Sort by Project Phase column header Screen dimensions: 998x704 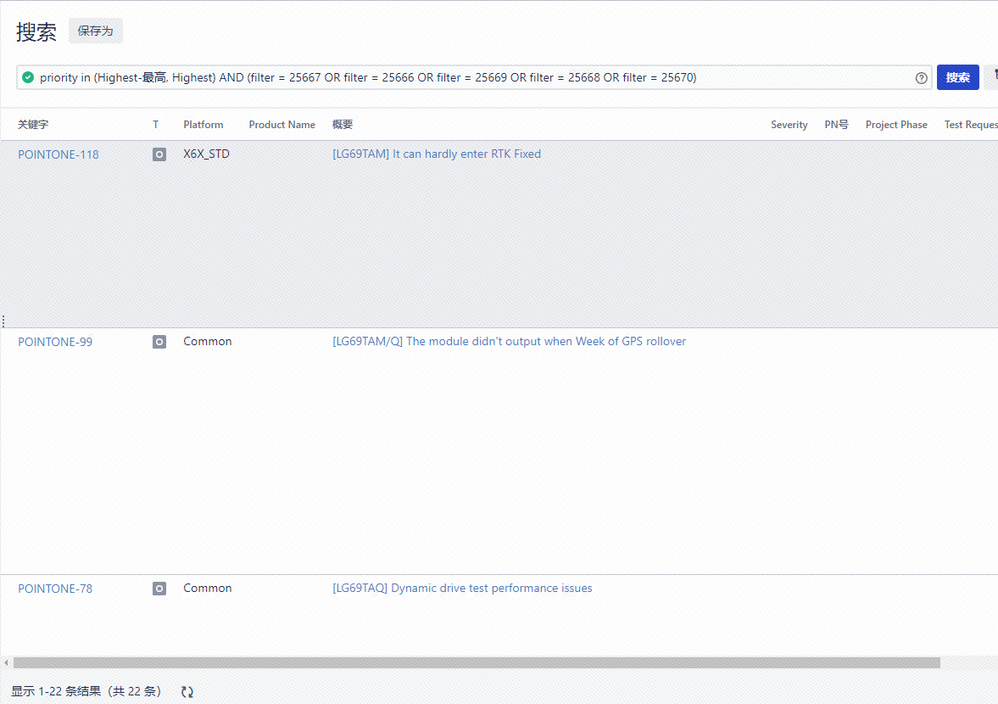coord(896,124)
